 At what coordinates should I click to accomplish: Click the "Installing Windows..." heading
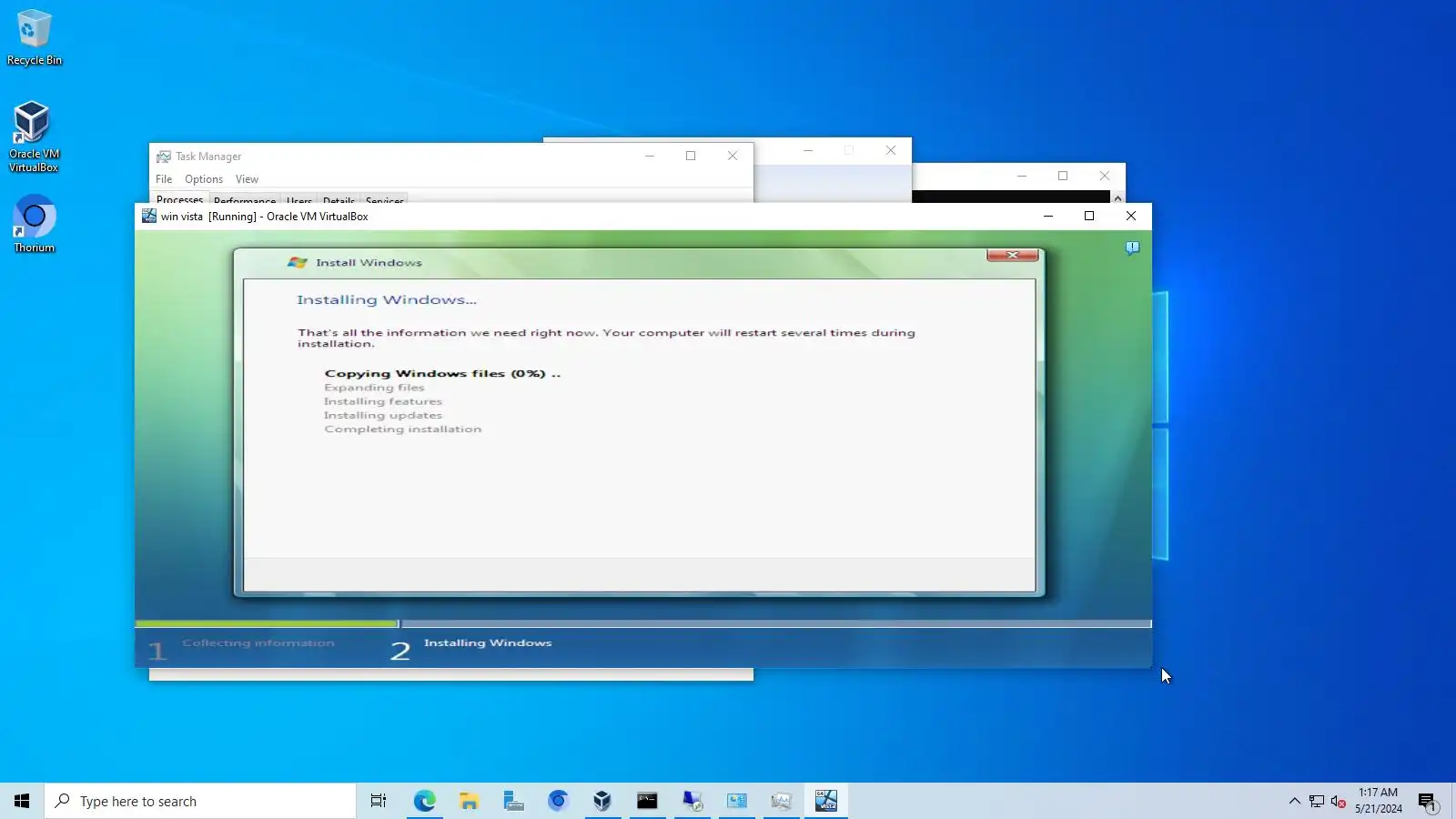(x=387, y=300)
